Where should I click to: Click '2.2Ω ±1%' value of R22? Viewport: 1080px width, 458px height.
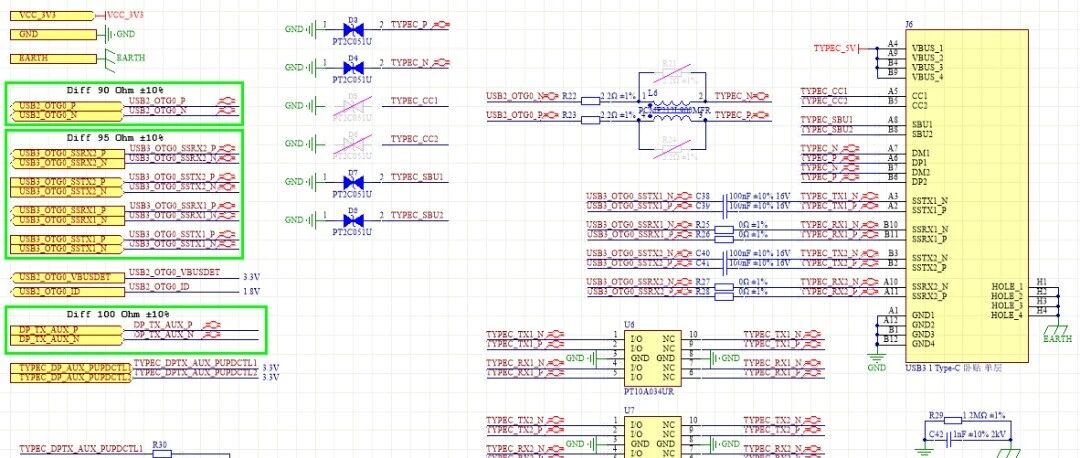(x=619, y=96)
